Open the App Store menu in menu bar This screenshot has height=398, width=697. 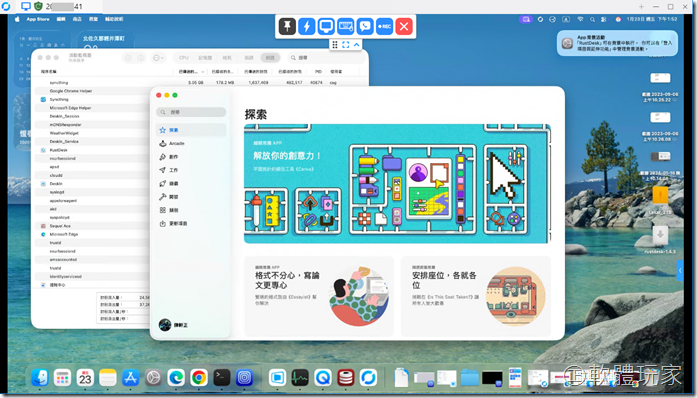[38, 19]
